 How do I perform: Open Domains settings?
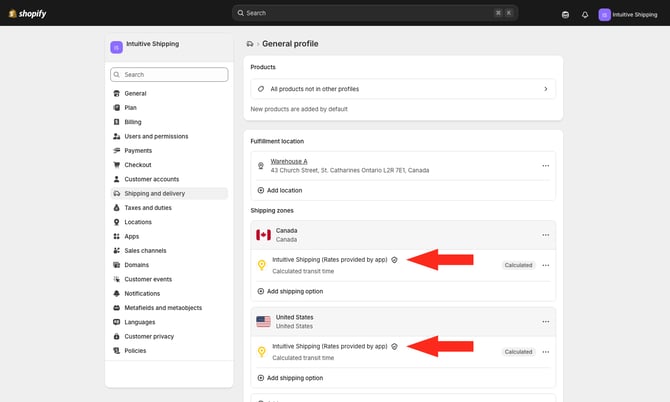(136, 265)
